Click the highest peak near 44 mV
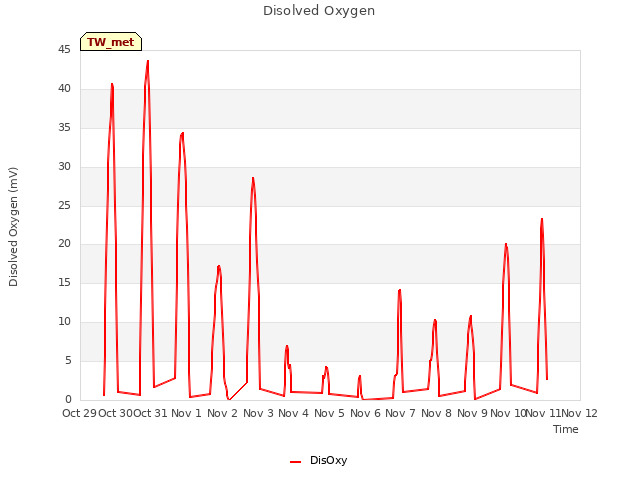640x480 pixels. 148,61
